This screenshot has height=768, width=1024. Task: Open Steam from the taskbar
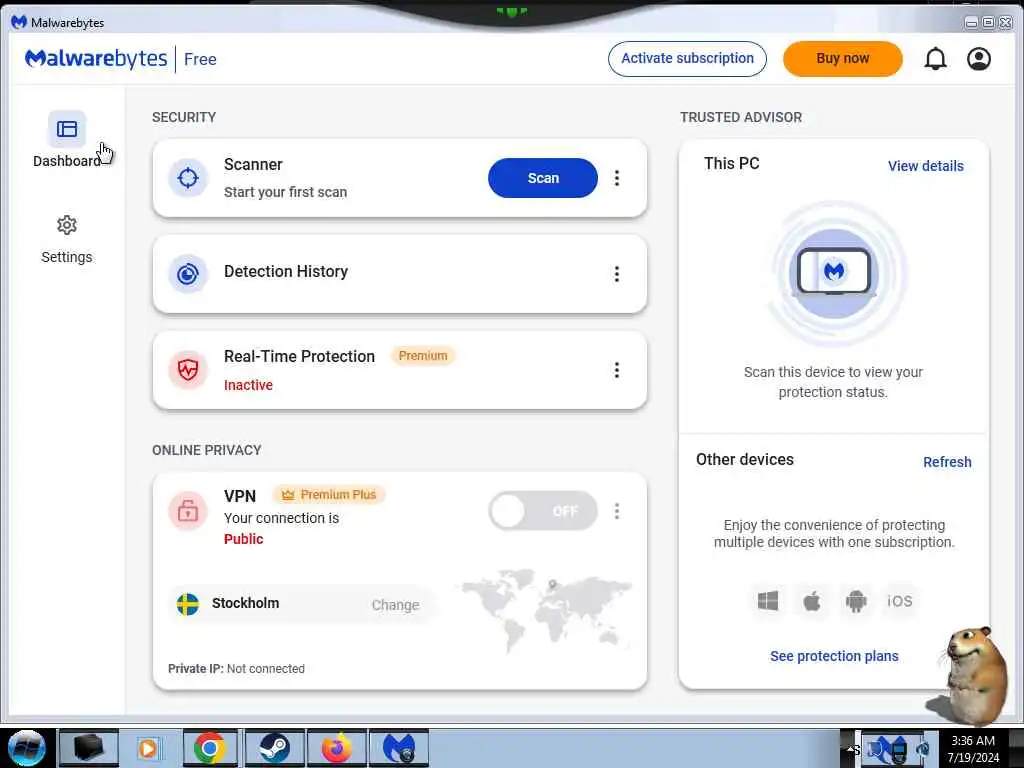[x=274, y=748]
